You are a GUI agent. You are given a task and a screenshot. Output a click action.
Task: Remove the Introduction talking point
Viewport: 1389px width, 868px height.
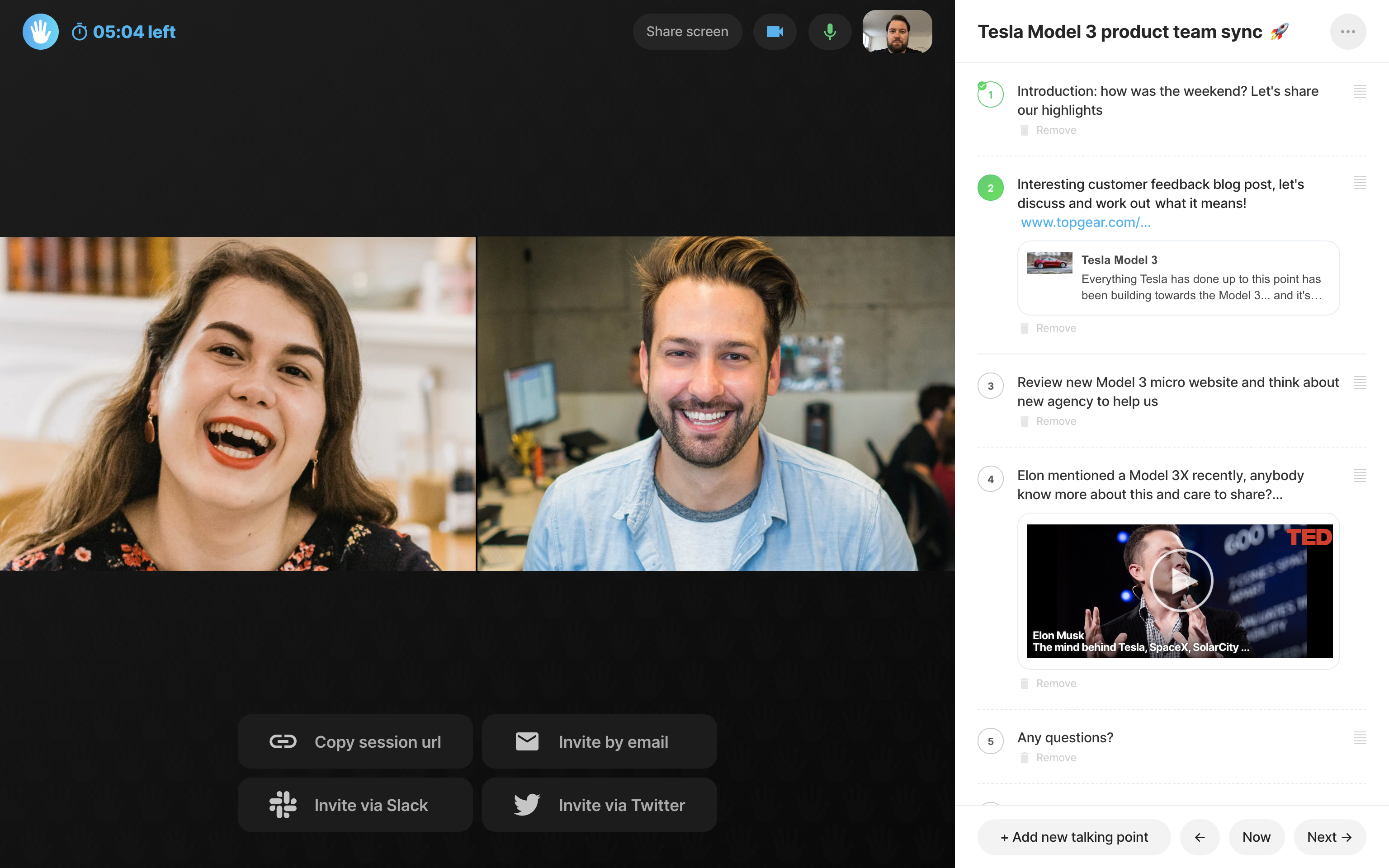1048,130
